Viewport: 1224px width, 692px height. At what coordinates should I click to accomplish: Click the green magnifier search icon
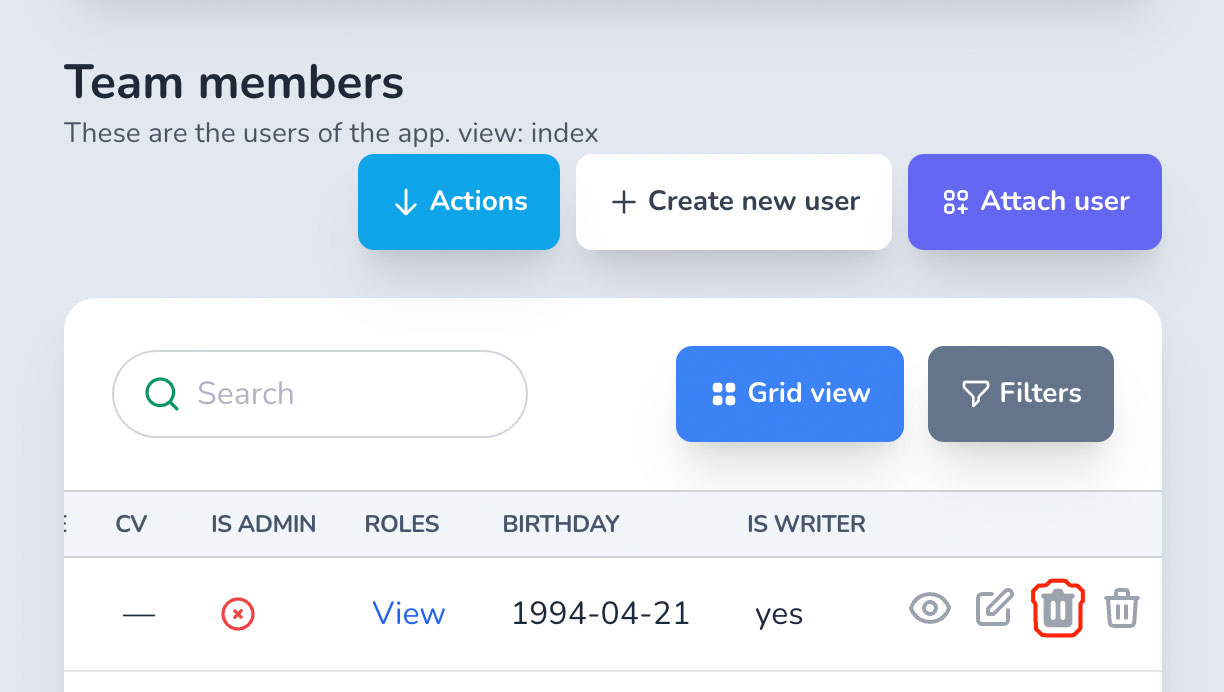point(162,394)
